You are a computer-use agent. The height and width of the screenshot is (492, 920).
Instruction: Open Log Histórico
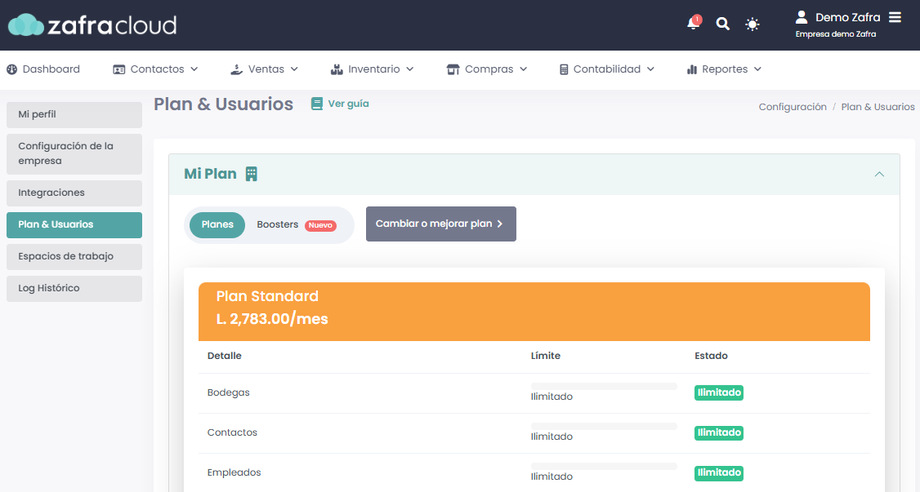coord(74,289)
